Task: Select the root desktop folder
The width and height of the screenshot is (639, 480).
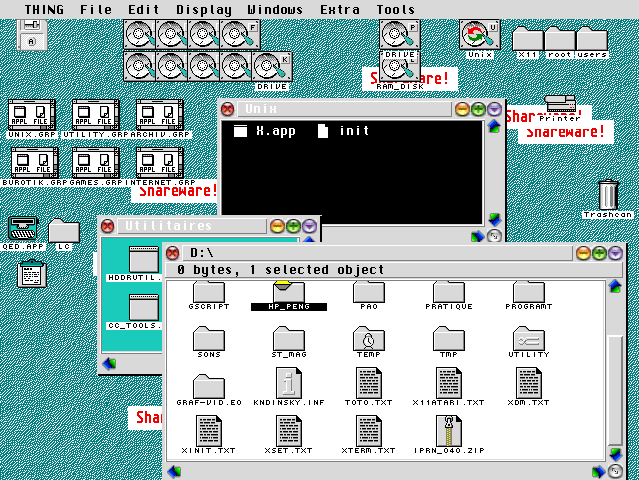Action: (x=560, y=42)
